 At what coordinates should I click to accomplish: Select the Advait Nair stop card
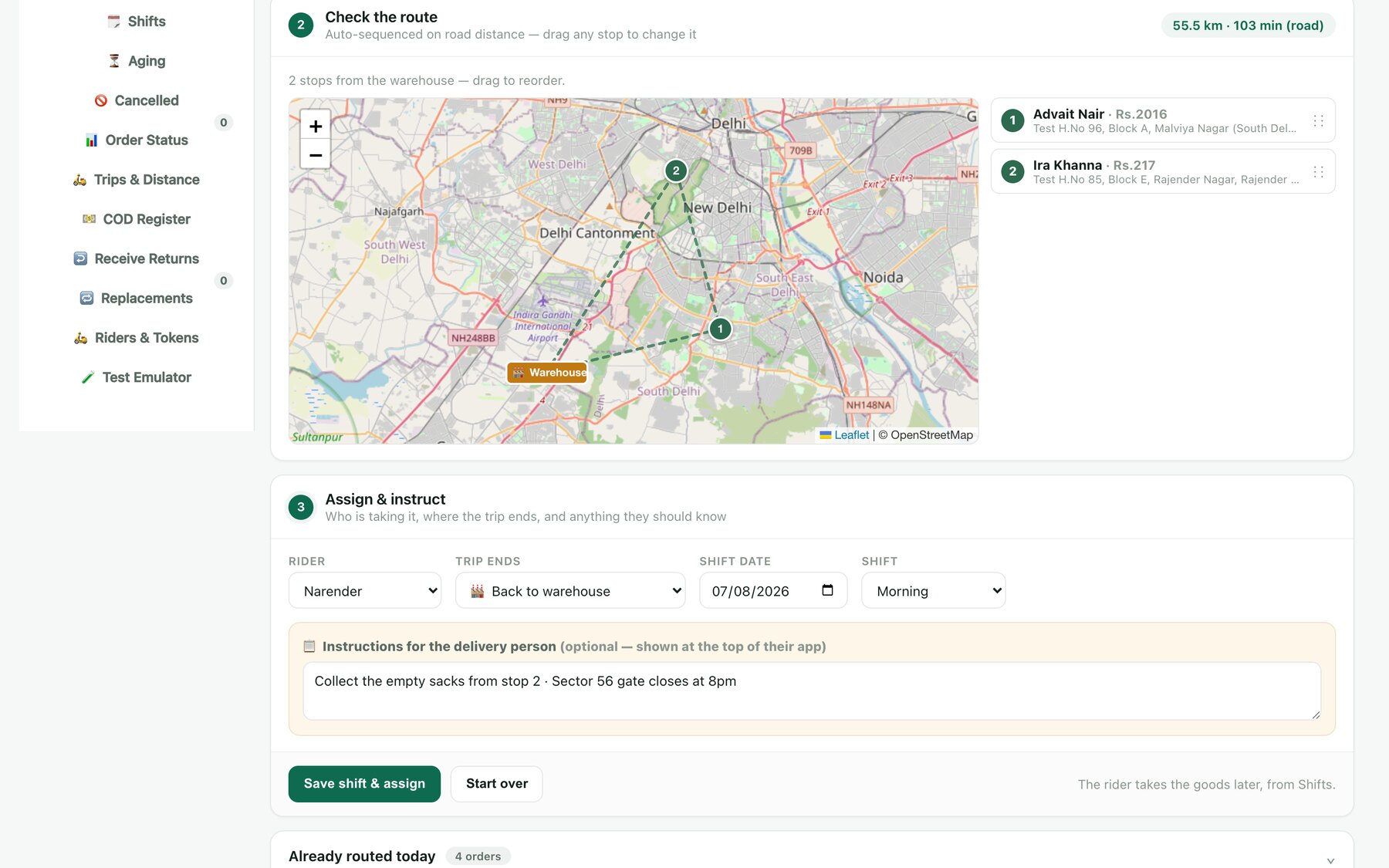(x=1163, y=120)
